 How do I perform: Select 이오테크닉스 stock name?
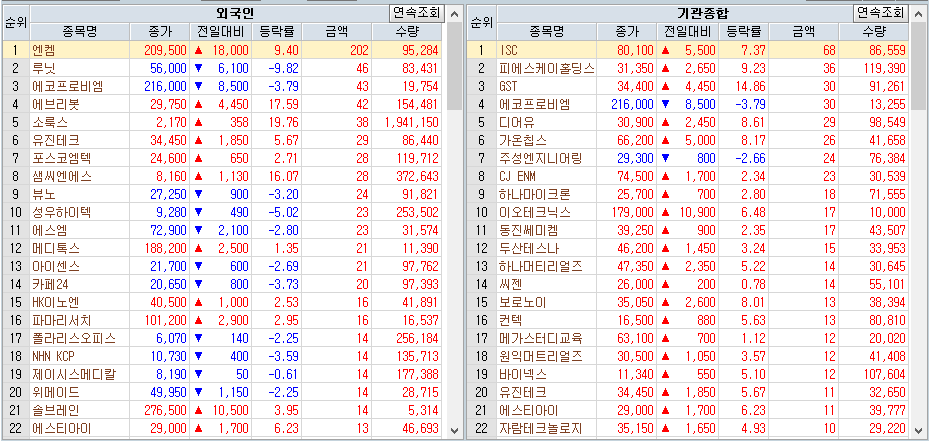point(534,212)
